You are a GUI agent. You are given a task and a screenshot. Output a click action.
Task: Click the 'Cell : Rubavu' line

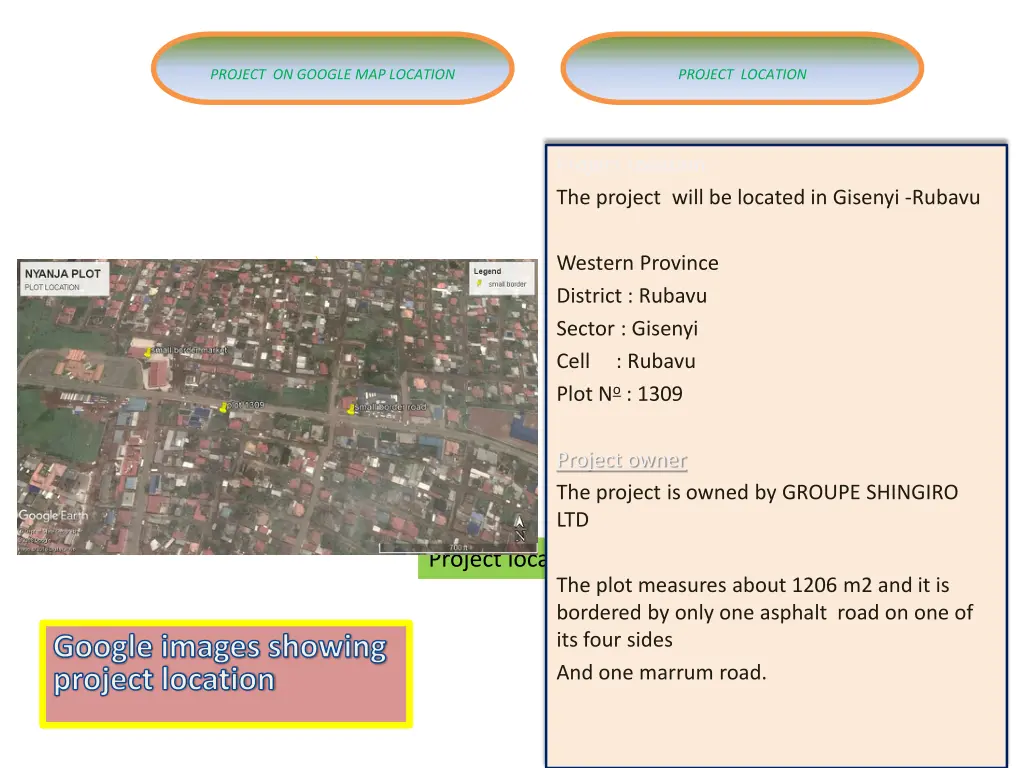pyautogui.click(x=626, y=361)
